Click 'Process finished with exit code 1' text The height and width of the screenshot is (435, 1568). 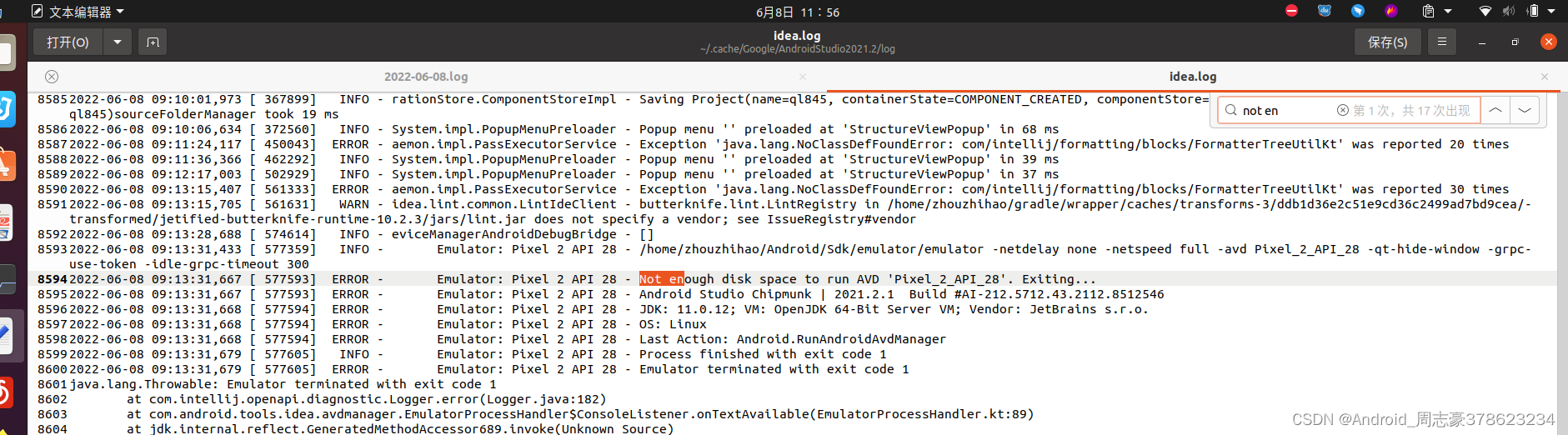[x=763, y=354]
